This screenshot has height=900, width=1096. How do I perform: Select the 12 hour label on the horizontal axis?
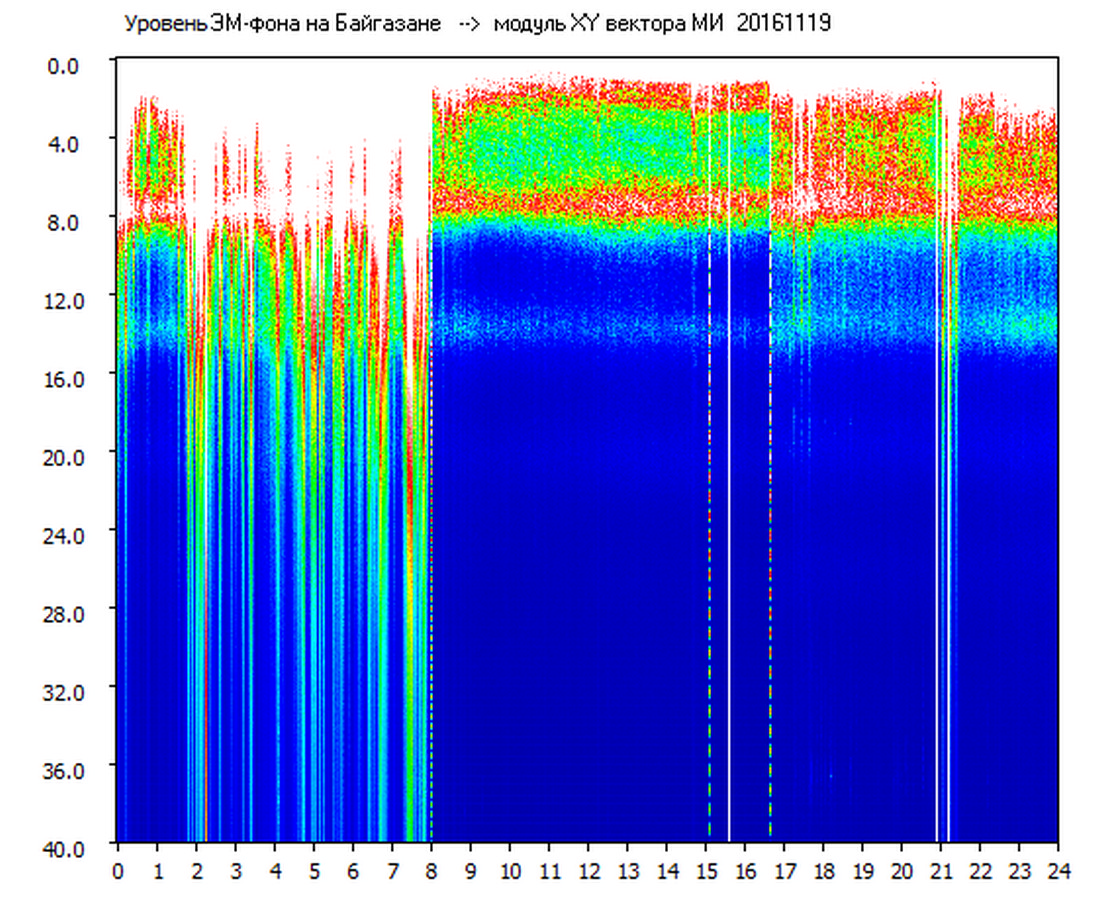click(588, 870)
